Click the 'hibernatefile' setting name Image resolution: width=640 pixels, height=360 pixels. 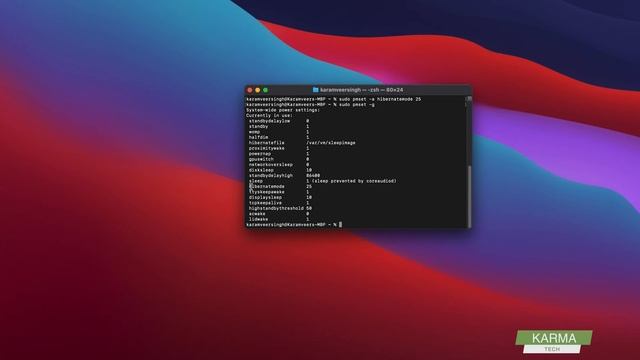point(266,143)
